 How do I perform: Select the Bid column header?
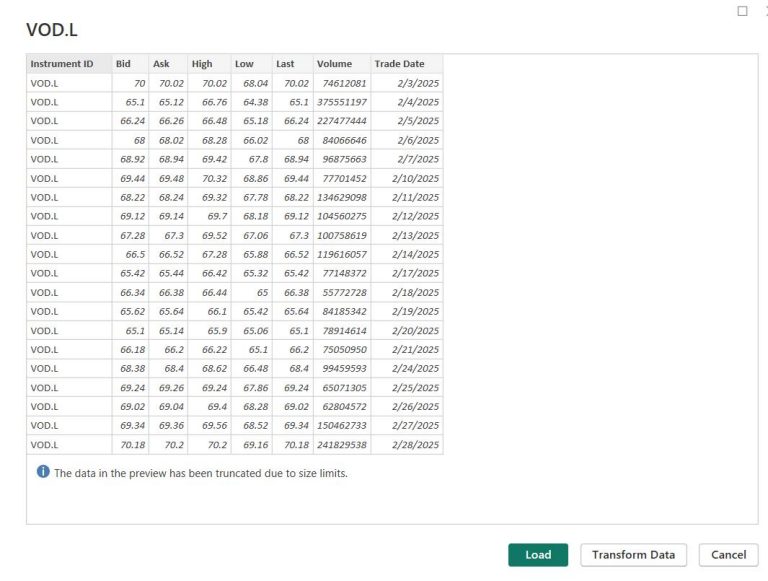[x=130, y=64]
